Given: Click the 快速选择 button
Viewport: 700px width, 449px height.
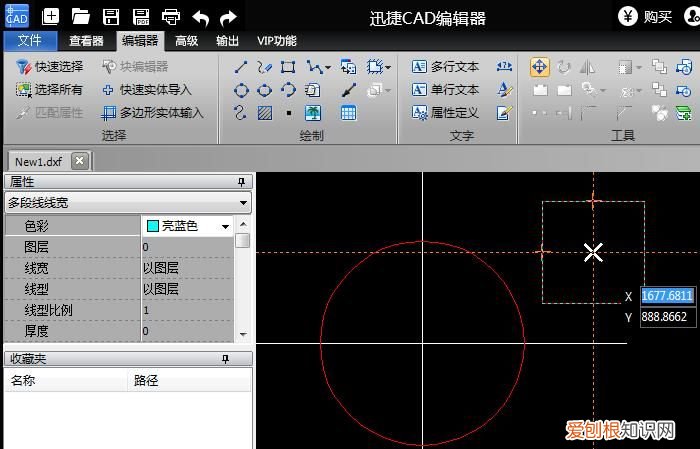Looking at the screenshot, I should point(50,67).
